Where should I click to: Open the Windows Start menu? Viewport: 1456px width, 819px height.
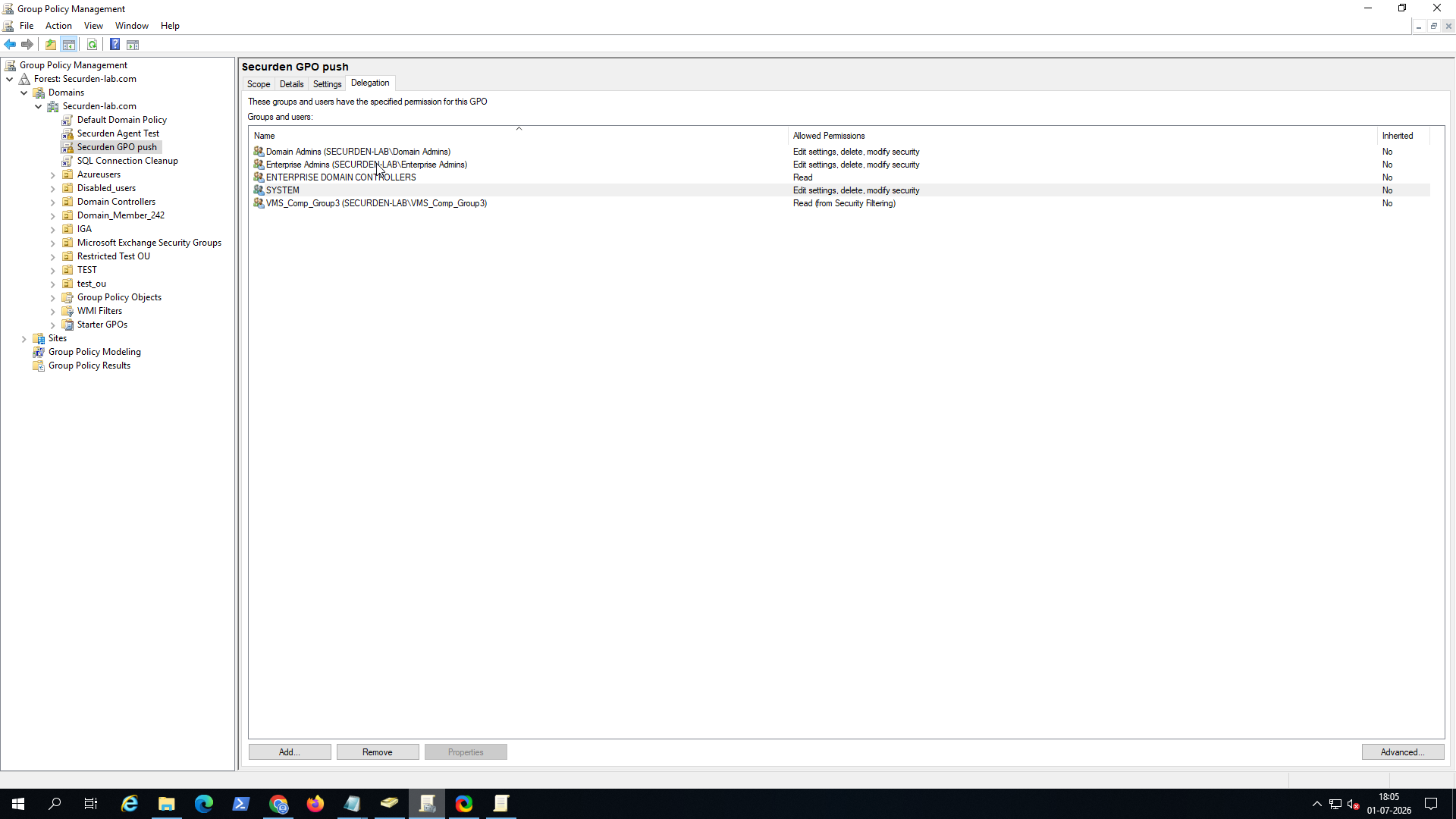[x=18, y=804]
